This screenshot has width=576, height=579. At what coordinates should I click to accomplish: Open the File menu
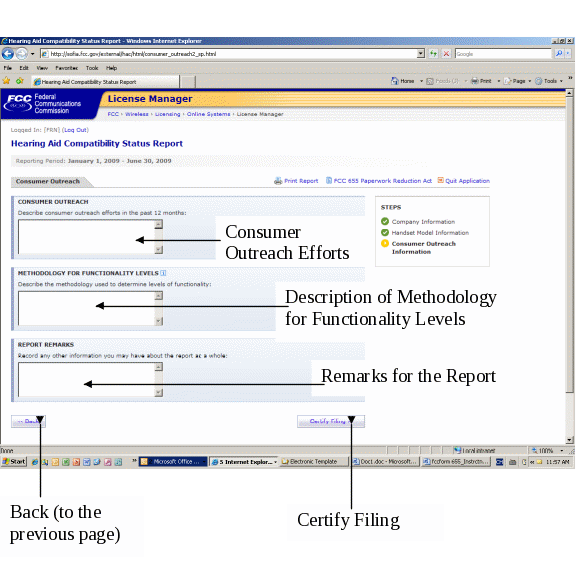8,68
